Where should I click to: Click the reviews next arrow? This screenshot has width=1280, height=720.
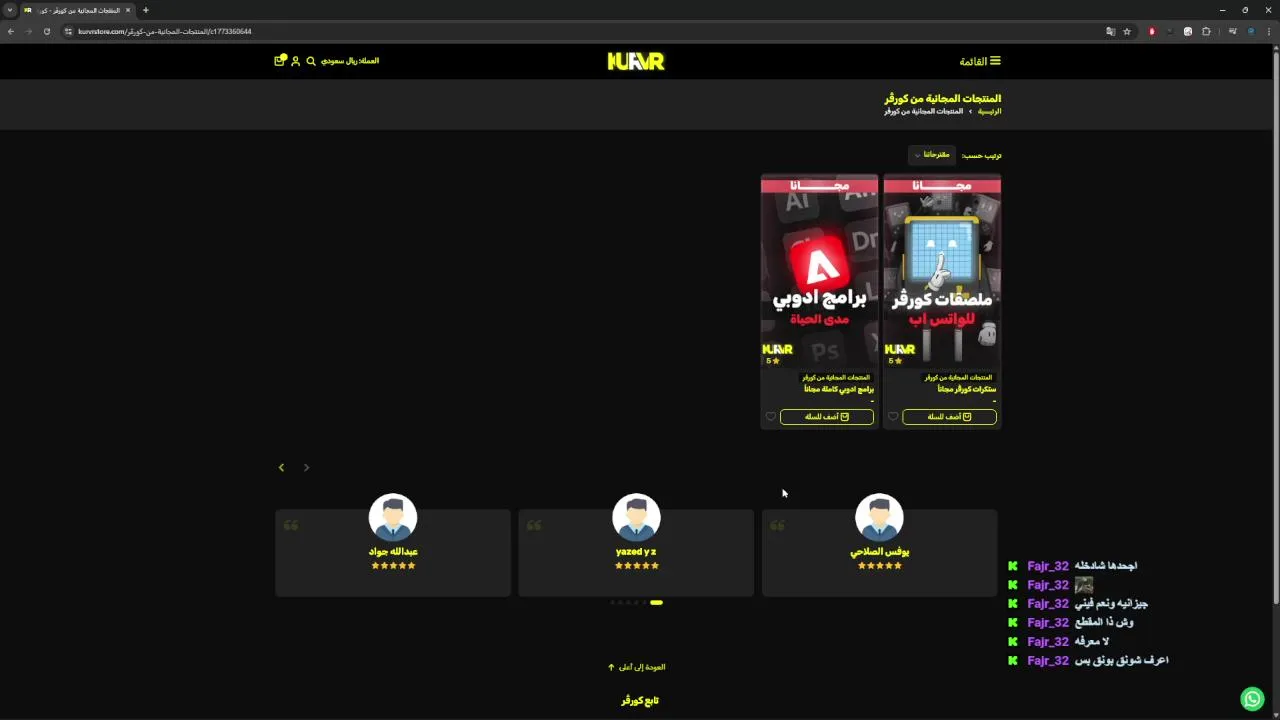(281, 467)
